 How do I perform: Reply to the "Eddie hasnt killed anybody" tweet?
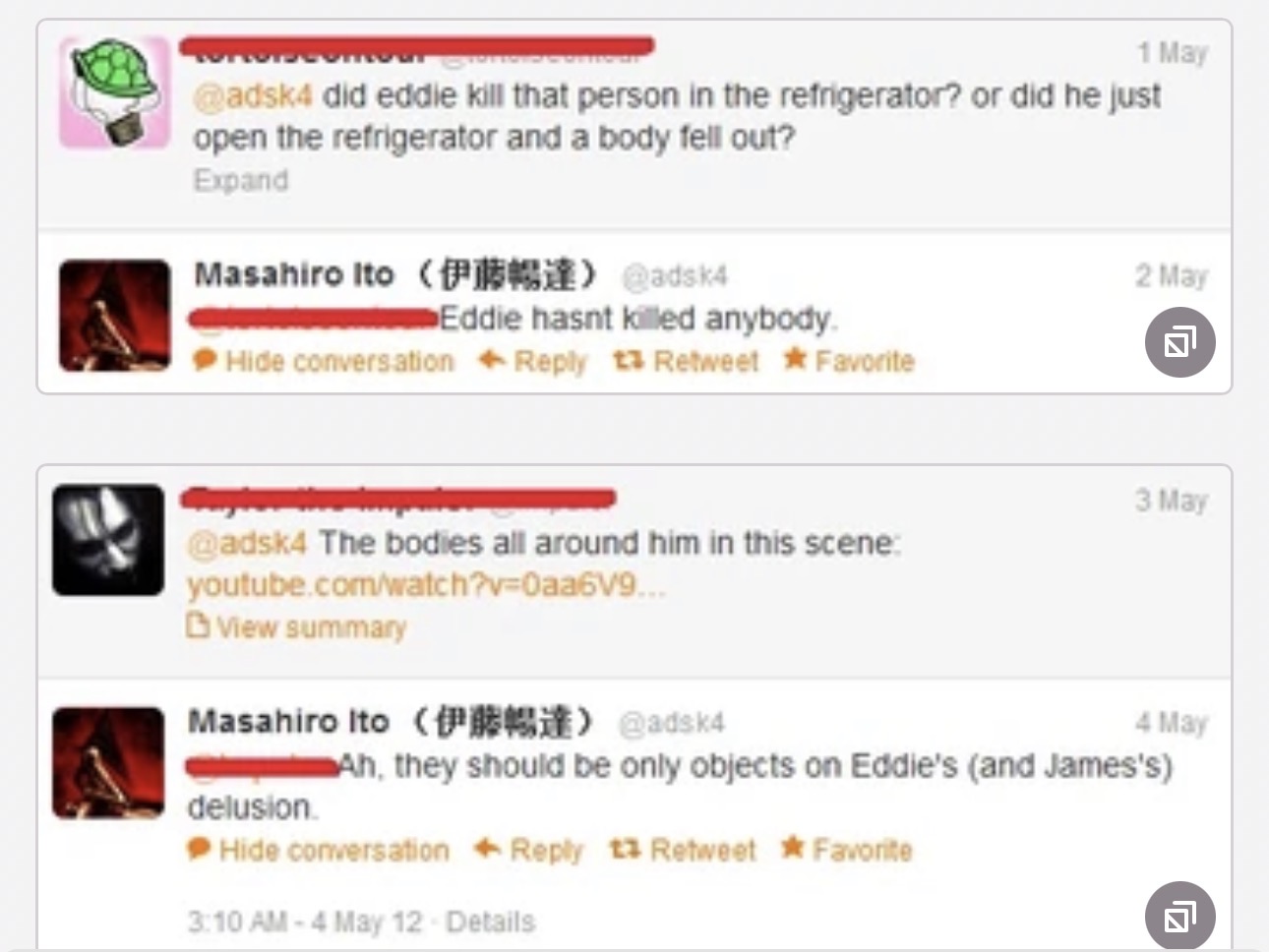point(532,361)
